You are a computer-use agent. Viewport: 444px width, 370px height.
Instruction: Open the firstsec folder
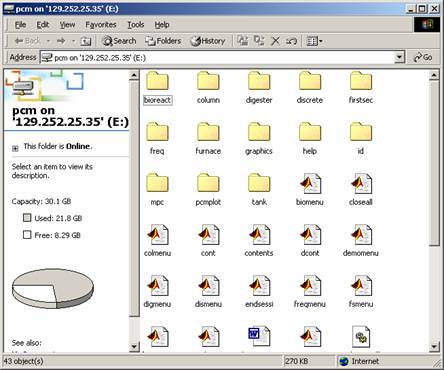pyautogui.click(x=361, y=87)
